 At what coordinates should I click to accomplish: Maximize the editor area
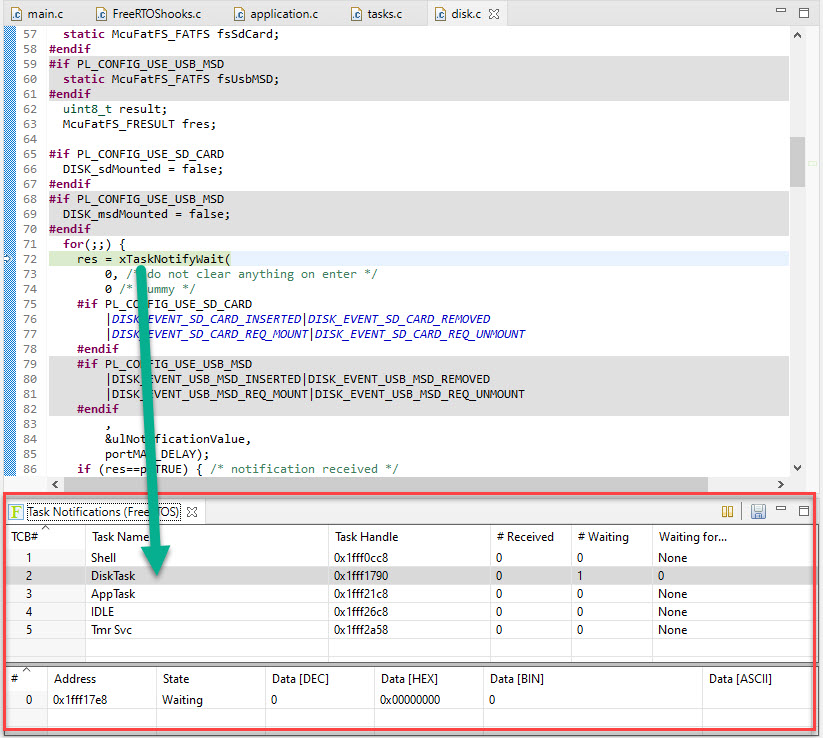pyautogui.click(x=803, y=13)
